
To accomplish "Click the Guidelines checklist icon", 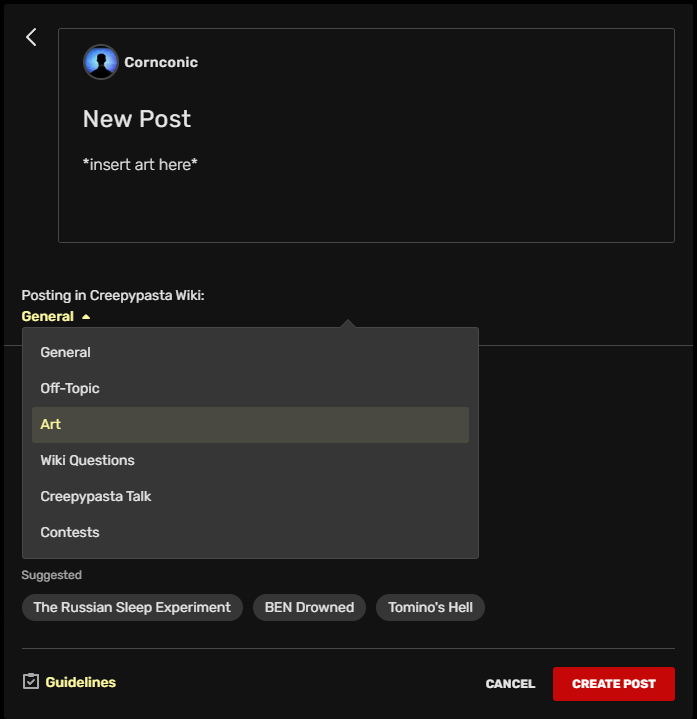I will click(31, 681).
